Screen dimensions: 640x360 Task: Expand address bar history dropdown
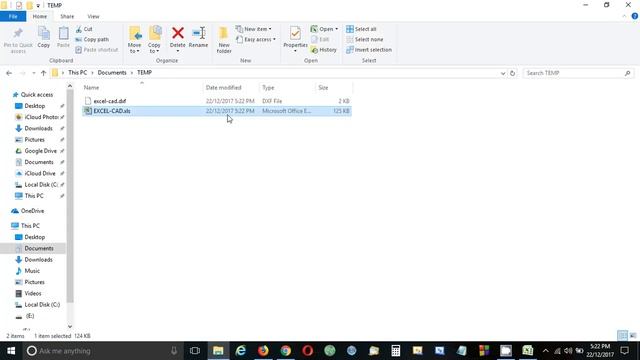pos(503,73)
